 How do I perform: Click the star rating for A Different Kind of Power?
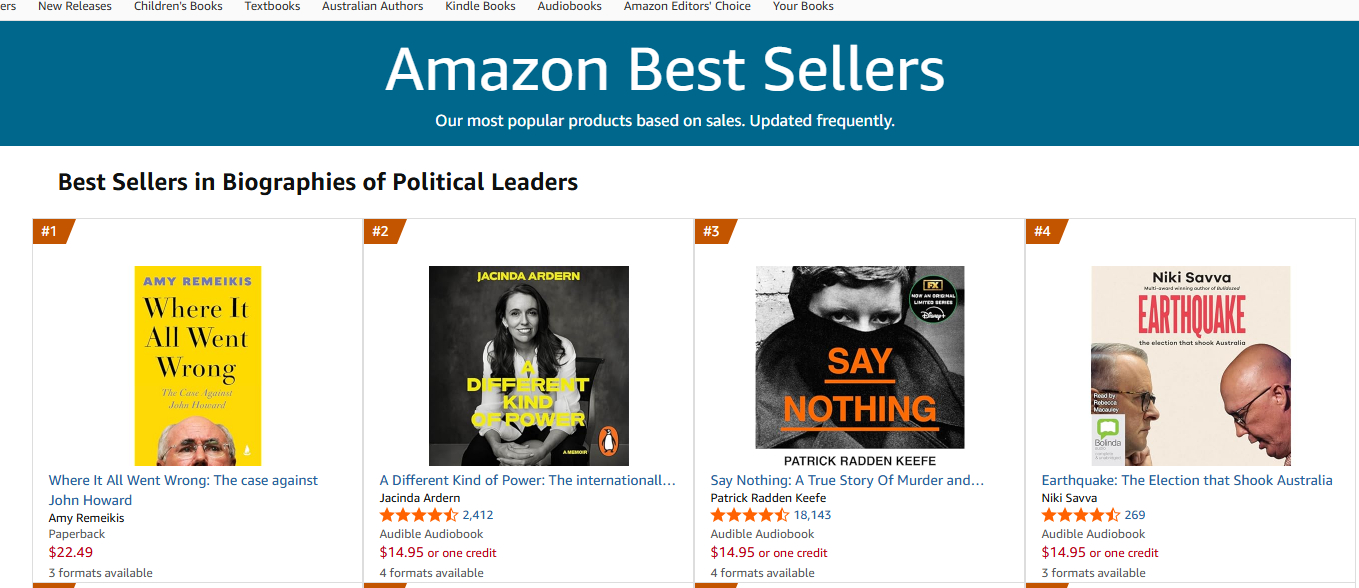(x=418, y=516)
